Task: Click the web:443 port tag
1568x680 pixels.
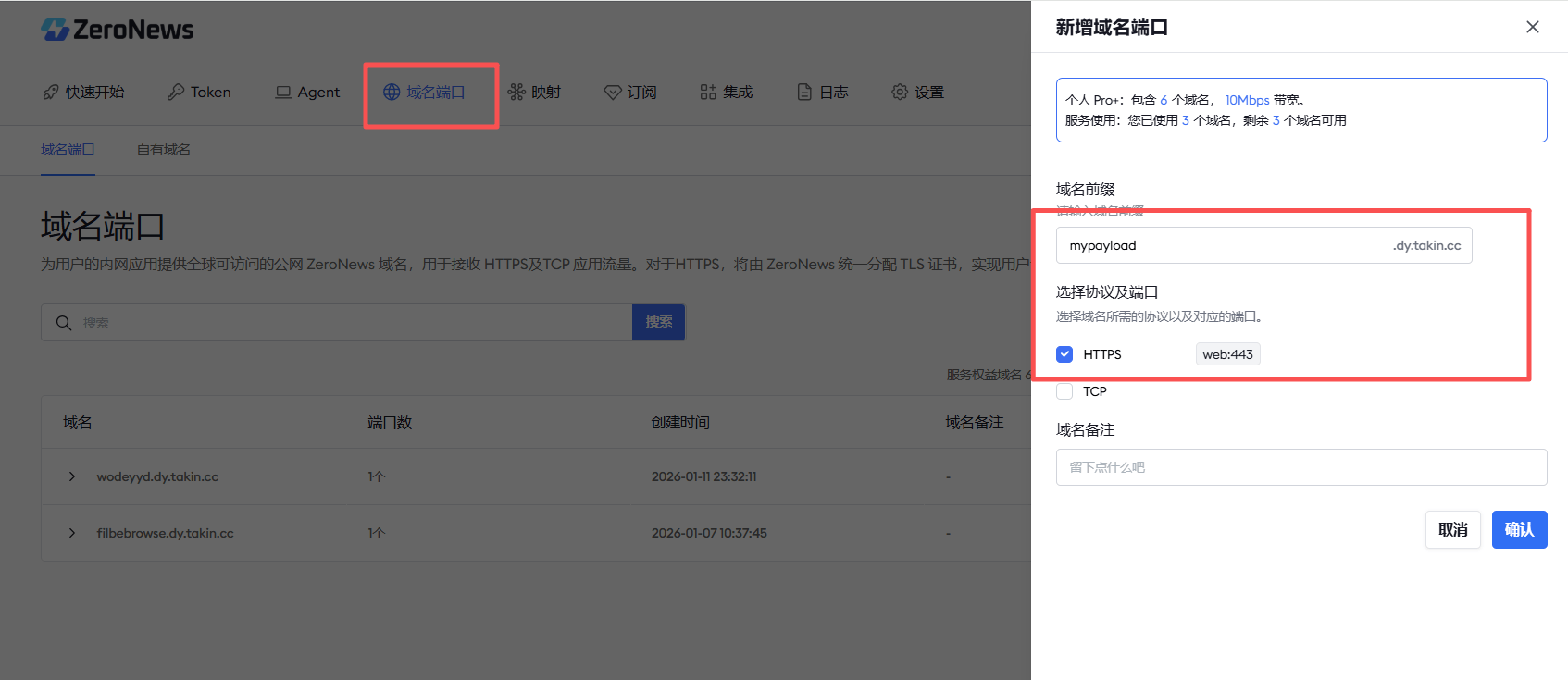Action: point(1227,354)
